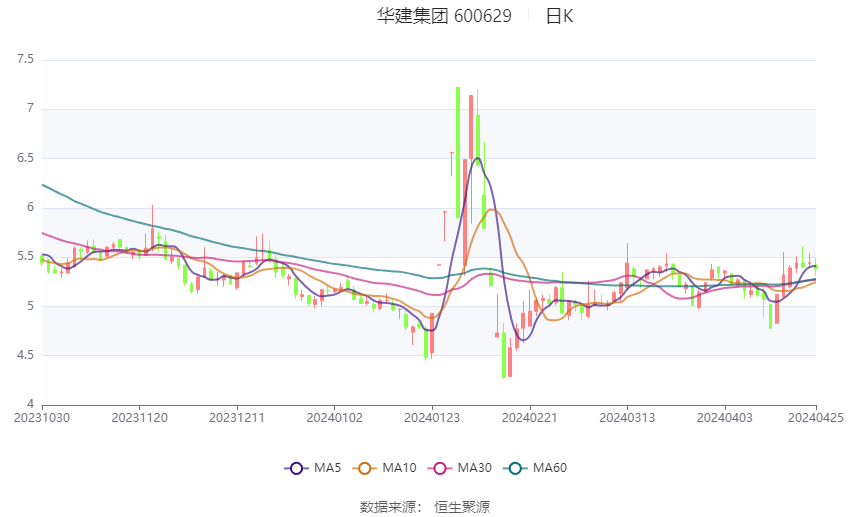The width and height of the screenshot is (850, 517).
Task: Toggle the MA60 legend series
Action: pyautogui.click(x=535, y=468)
